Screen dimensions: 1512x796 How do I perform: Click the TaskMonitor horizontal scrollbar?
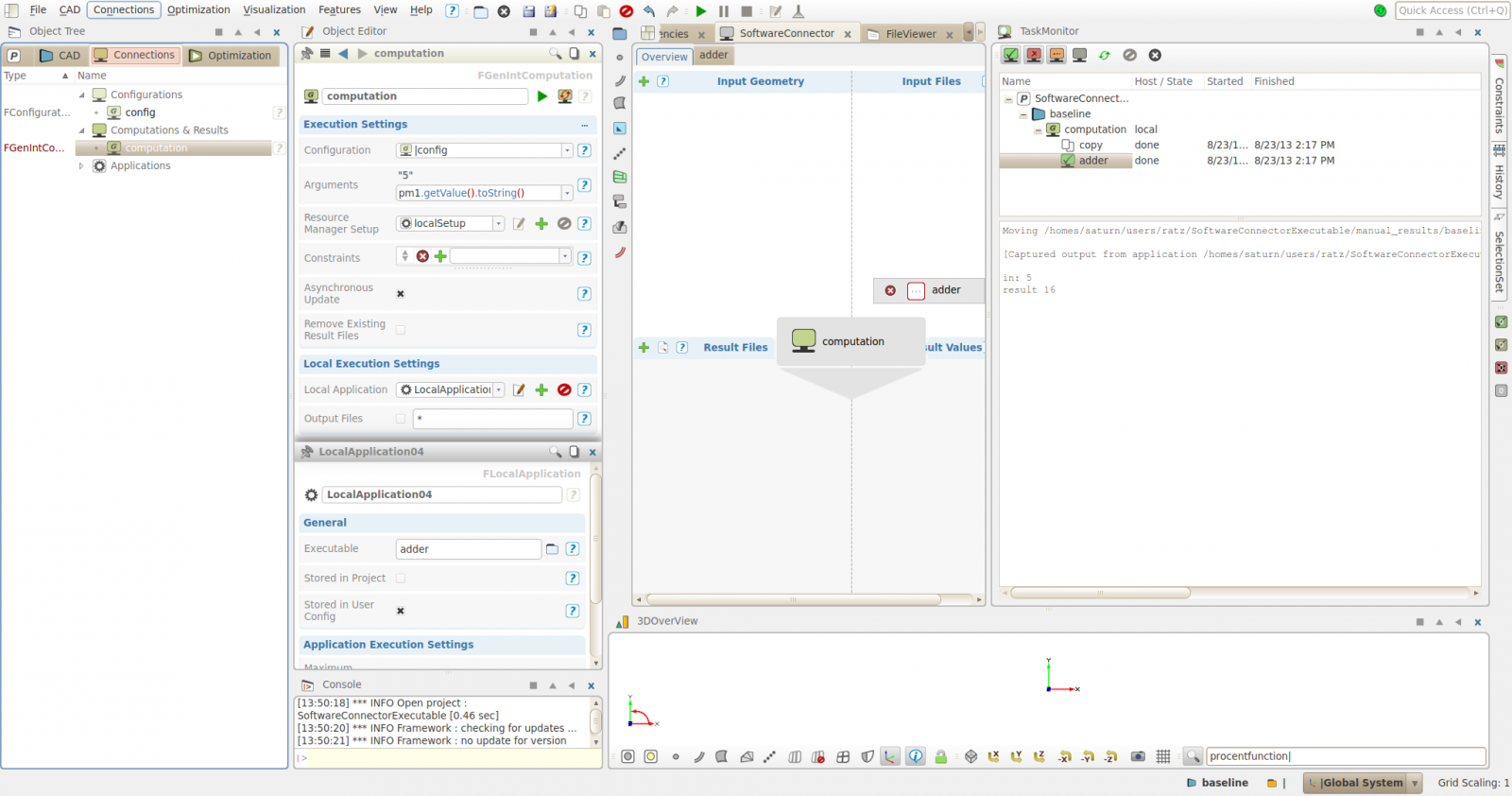[1100, 593]
